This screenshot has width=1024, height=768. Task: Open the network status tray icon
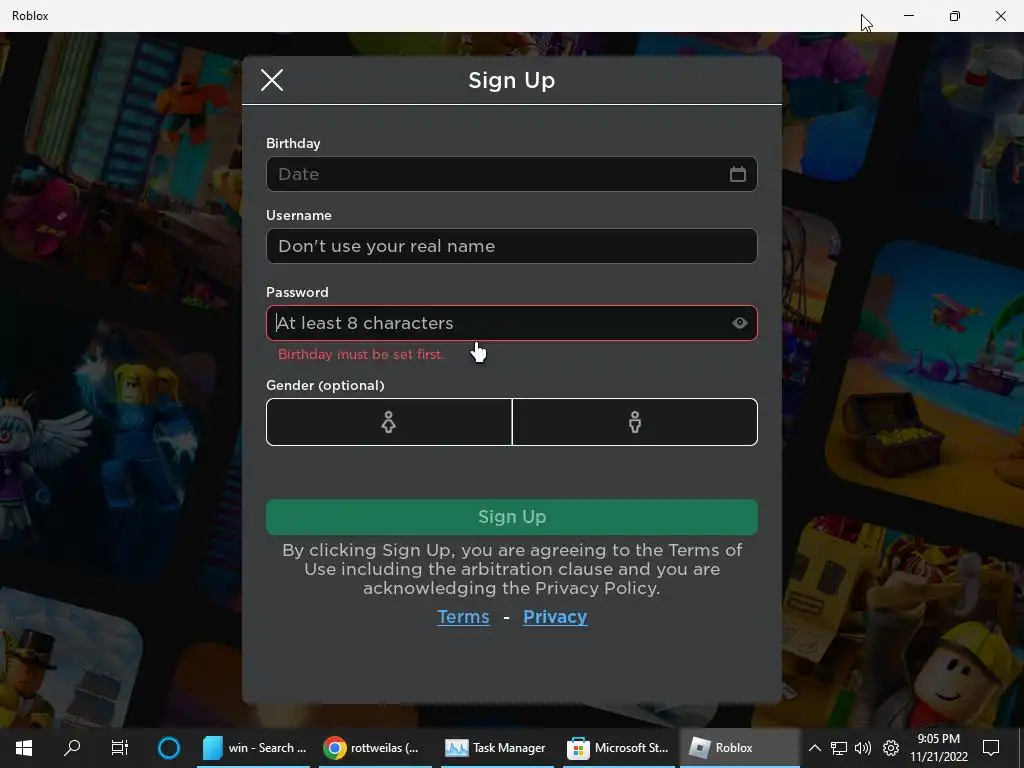[839, 748]
